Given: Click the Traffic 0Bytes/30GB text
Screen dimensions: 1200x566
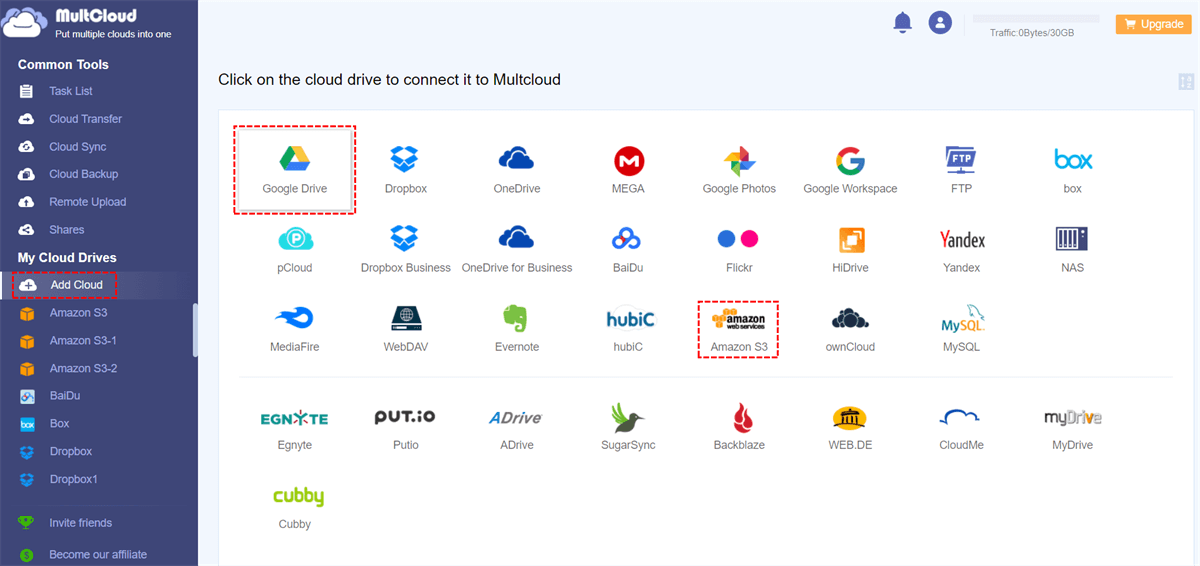Looking at the screenshot, I should (1032, 33).
